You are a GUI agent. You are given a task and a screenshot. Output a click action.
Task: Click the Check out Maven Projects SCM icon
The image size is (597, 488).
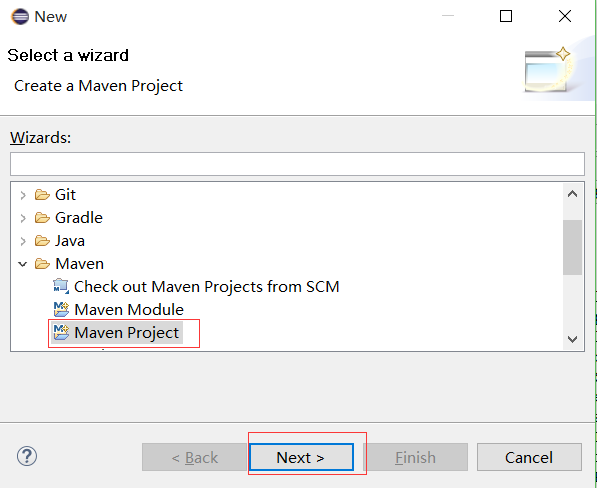point(61,286)
